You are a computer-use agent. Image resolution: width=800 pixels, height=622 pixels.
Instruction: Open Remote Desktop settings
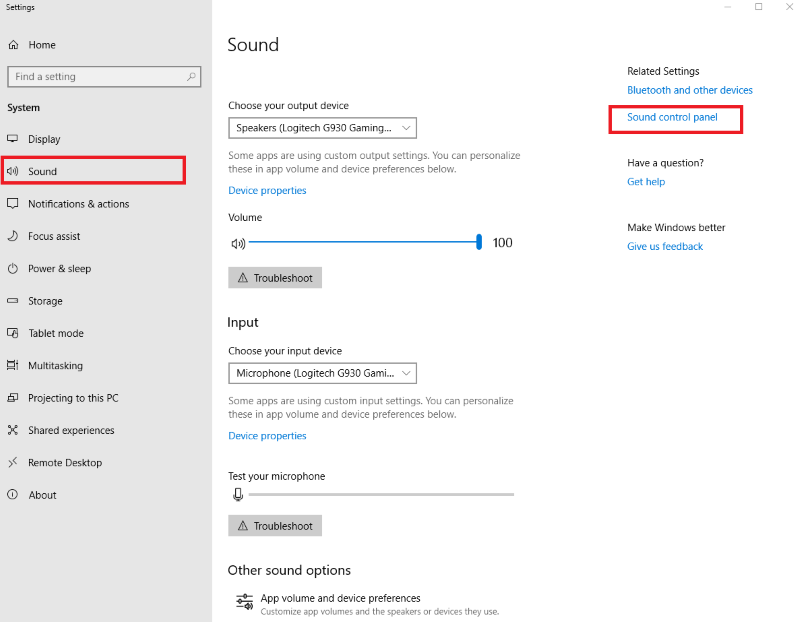65,462
